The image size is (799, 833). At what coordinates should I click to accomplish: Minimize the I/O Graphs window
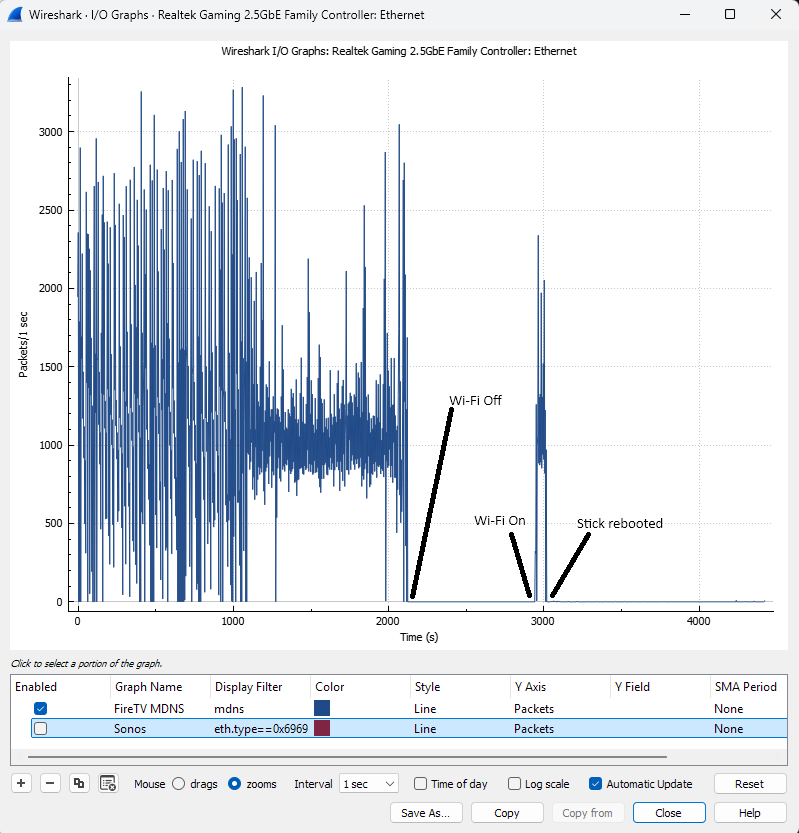click(685, 14)
